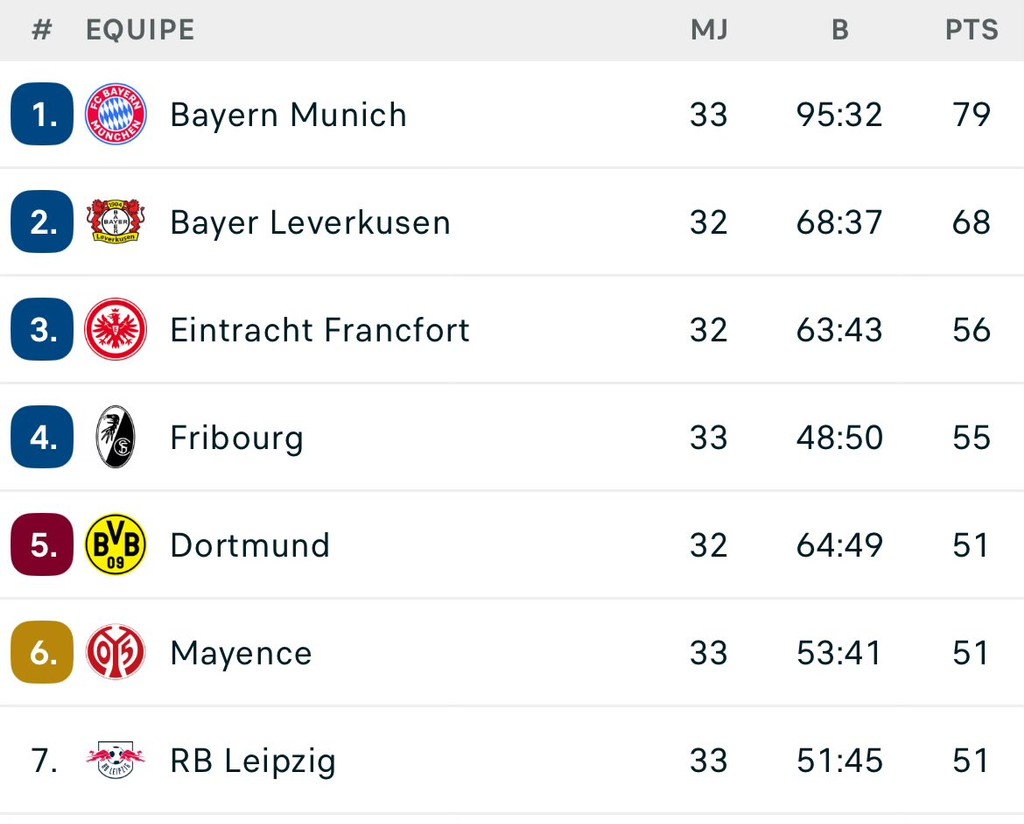Open the RB Leipzig bulls logo
1024x824 pixels.
(116, 759)
